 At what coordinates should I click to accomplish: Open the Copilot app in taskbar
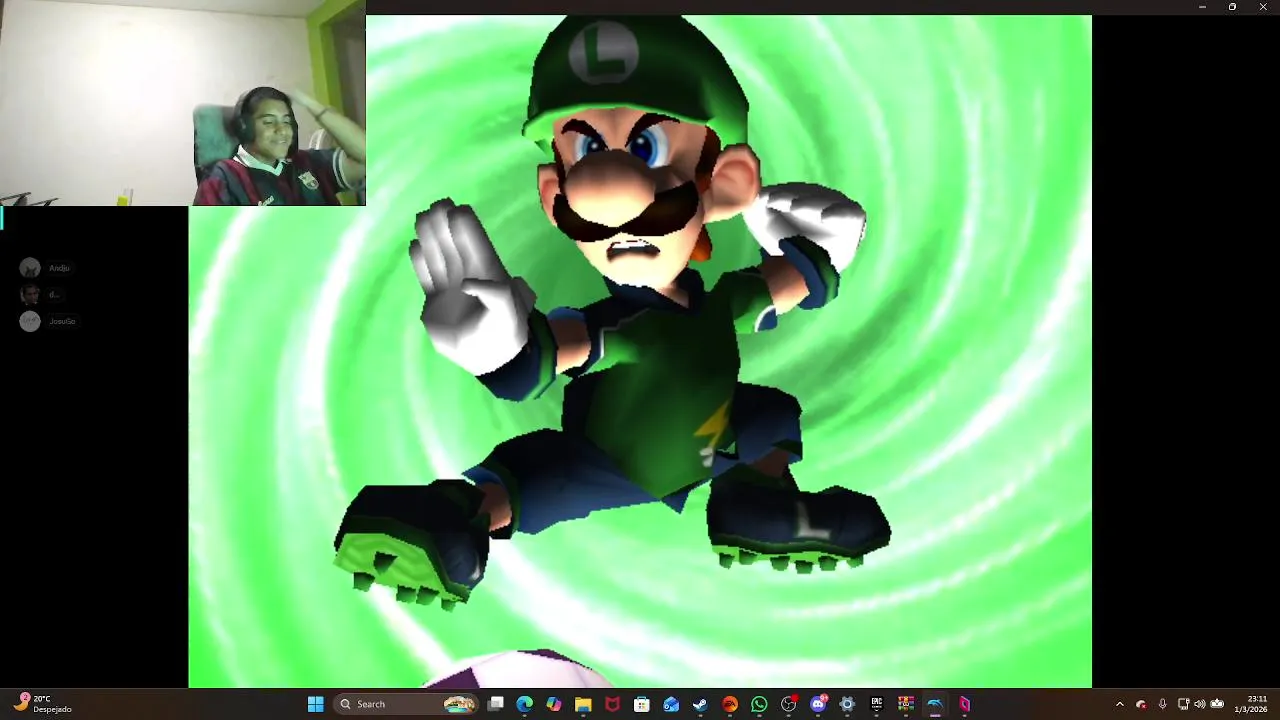(x=554, y=704)
